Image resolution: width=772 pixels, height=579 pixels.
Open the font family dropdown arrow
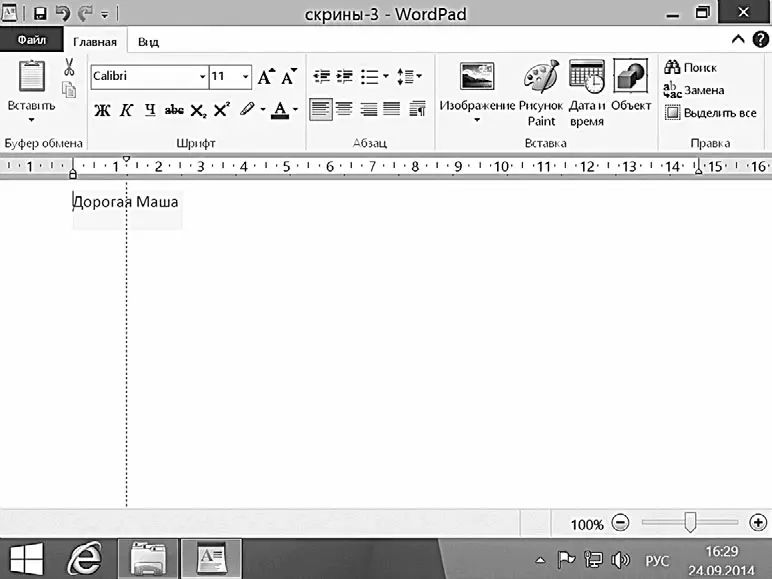pos(202,77)
